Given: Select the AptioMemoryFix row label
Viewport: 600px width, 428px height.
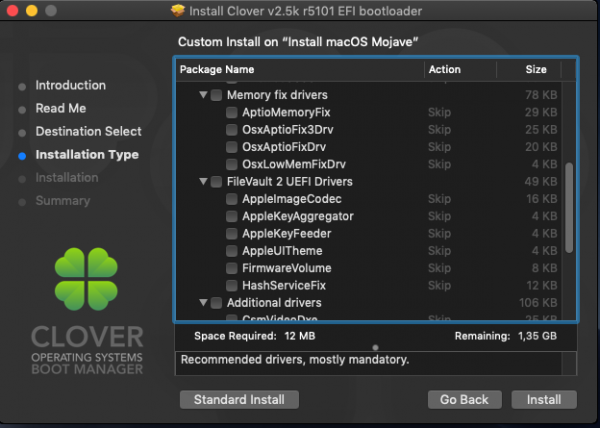Looking at the screenshot, I should click(x=286, y=112).
